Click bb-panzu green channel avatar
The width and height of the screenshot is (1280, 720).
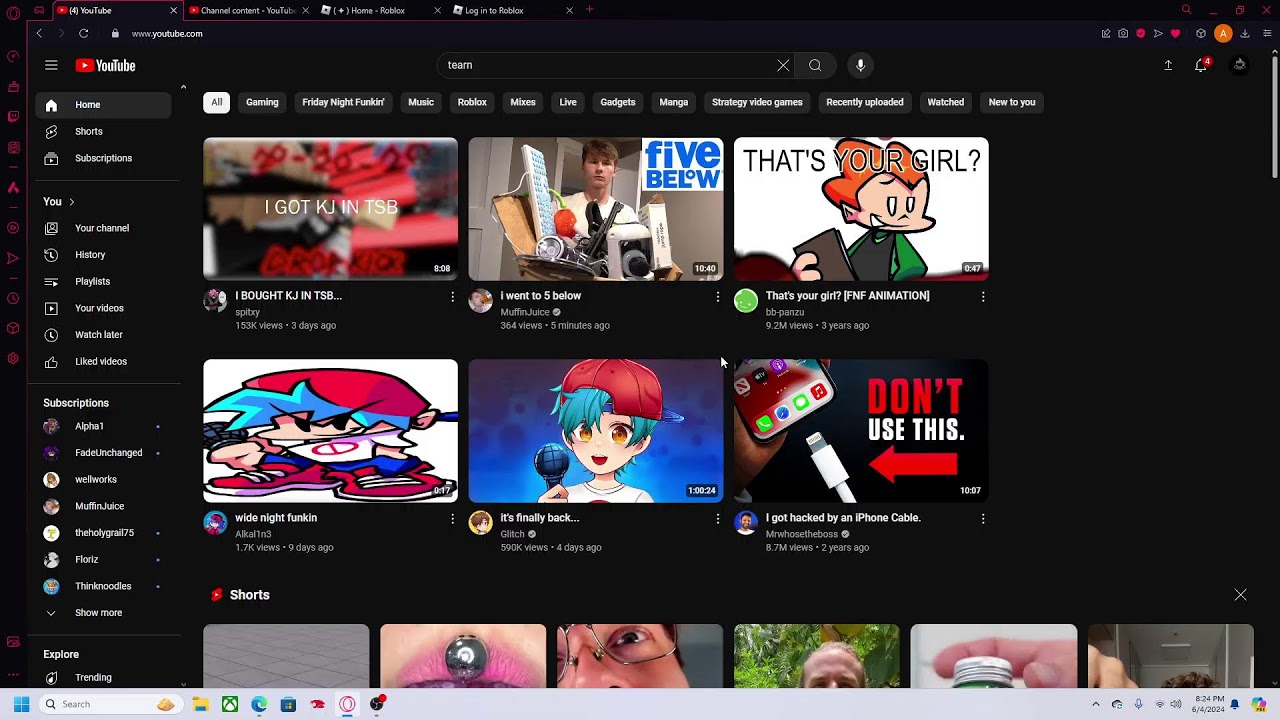click(x=746, y=300)
